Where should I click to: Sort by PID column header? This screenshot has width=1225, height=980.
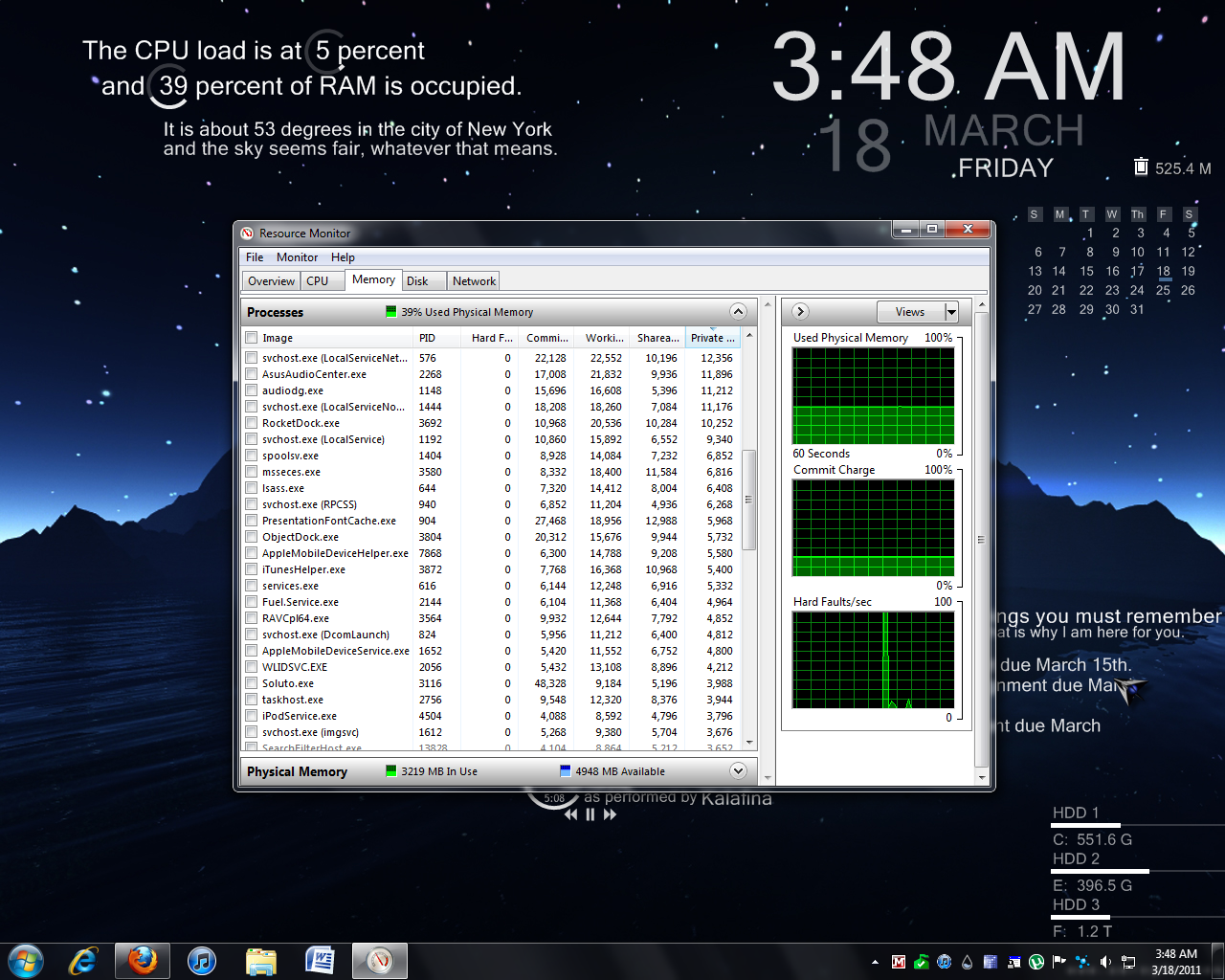[437, 338]
